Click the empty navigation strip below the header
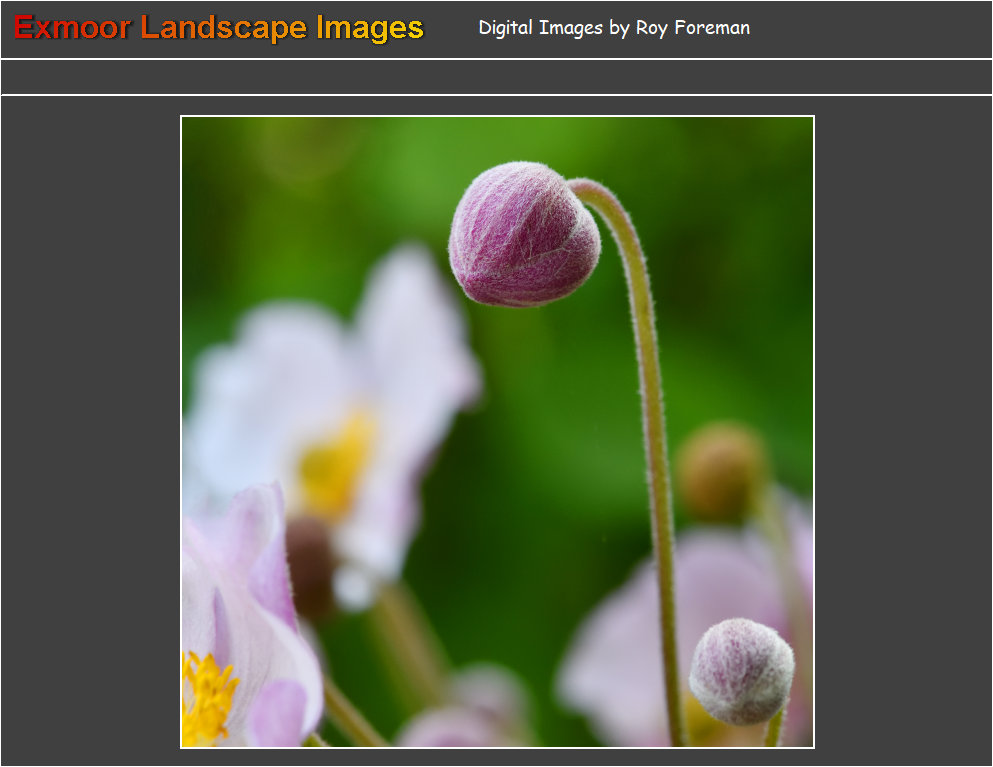The height and width of the screenshot is (767, 993). click(496, 77)
